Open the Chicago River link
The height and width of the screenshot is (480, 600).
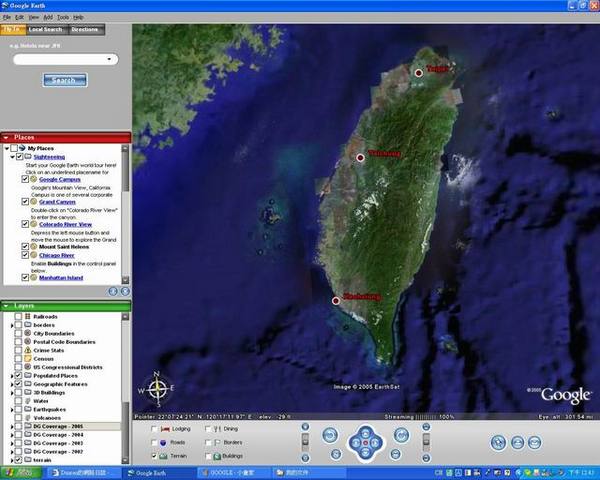[x=57, y=255]
